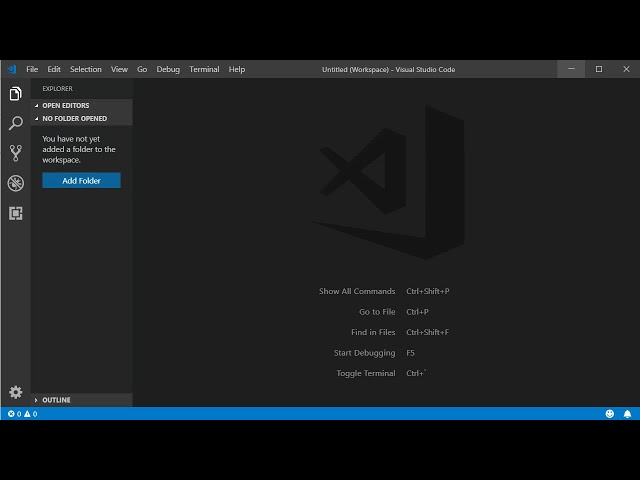Show errors and warnings count in status bar
640x480 pixels.
click(22, 413)
